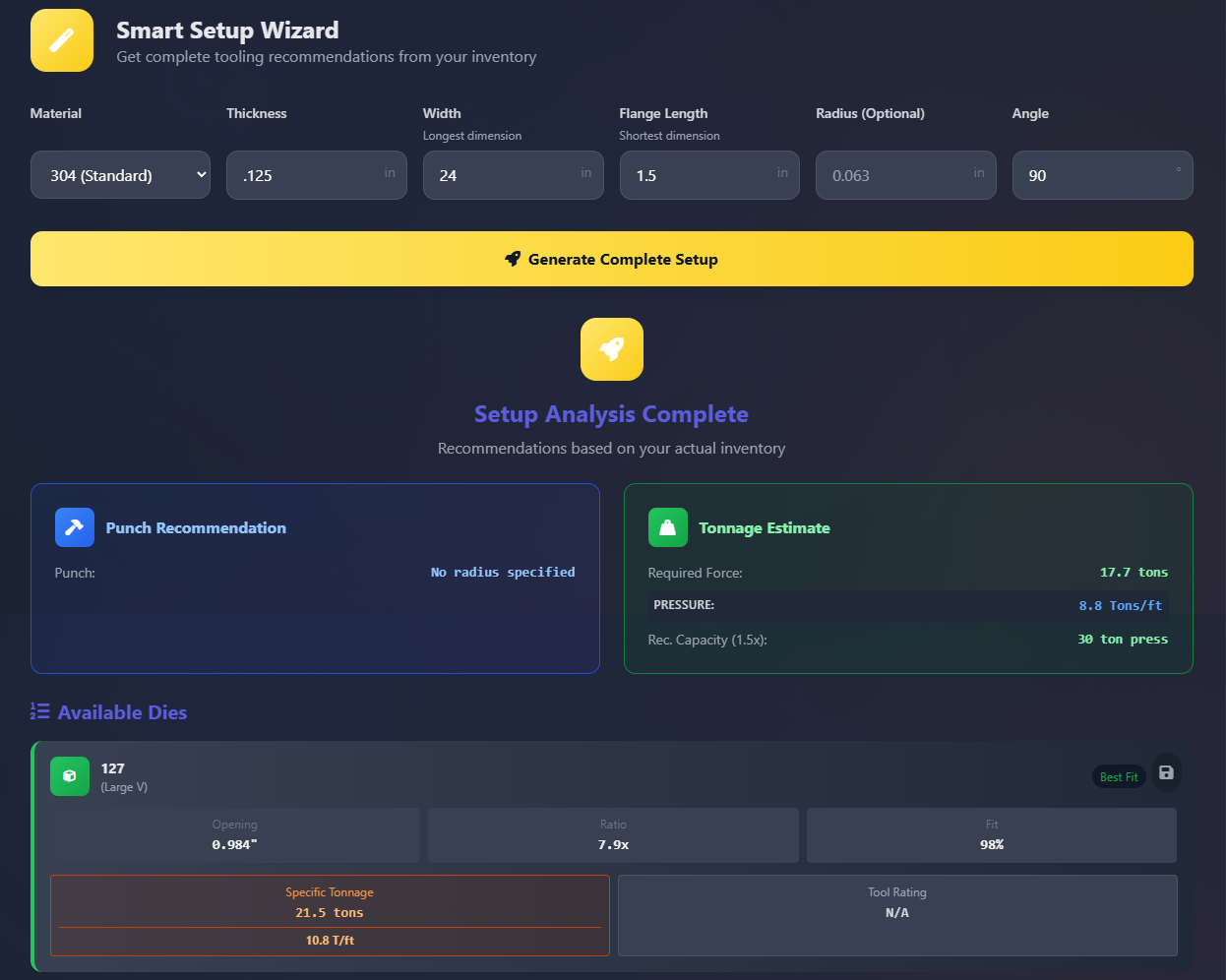Toggle the Best Fit badge on die 127

(x=1119, y=776)
